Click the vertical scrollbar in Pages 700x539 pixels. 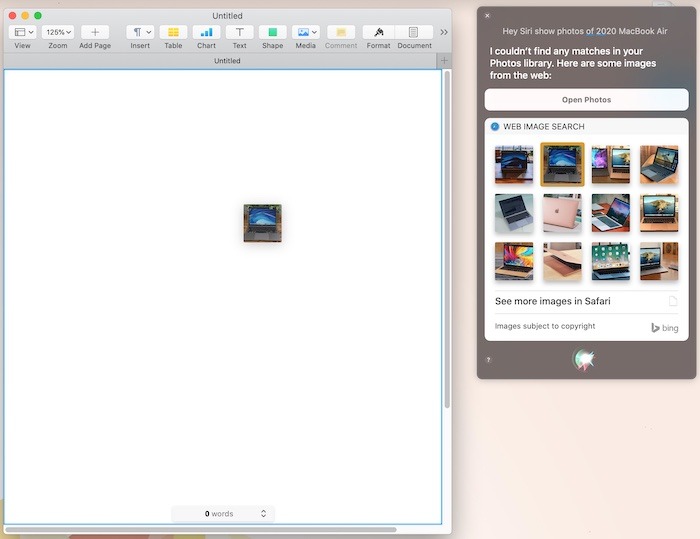tap(447, 239)
